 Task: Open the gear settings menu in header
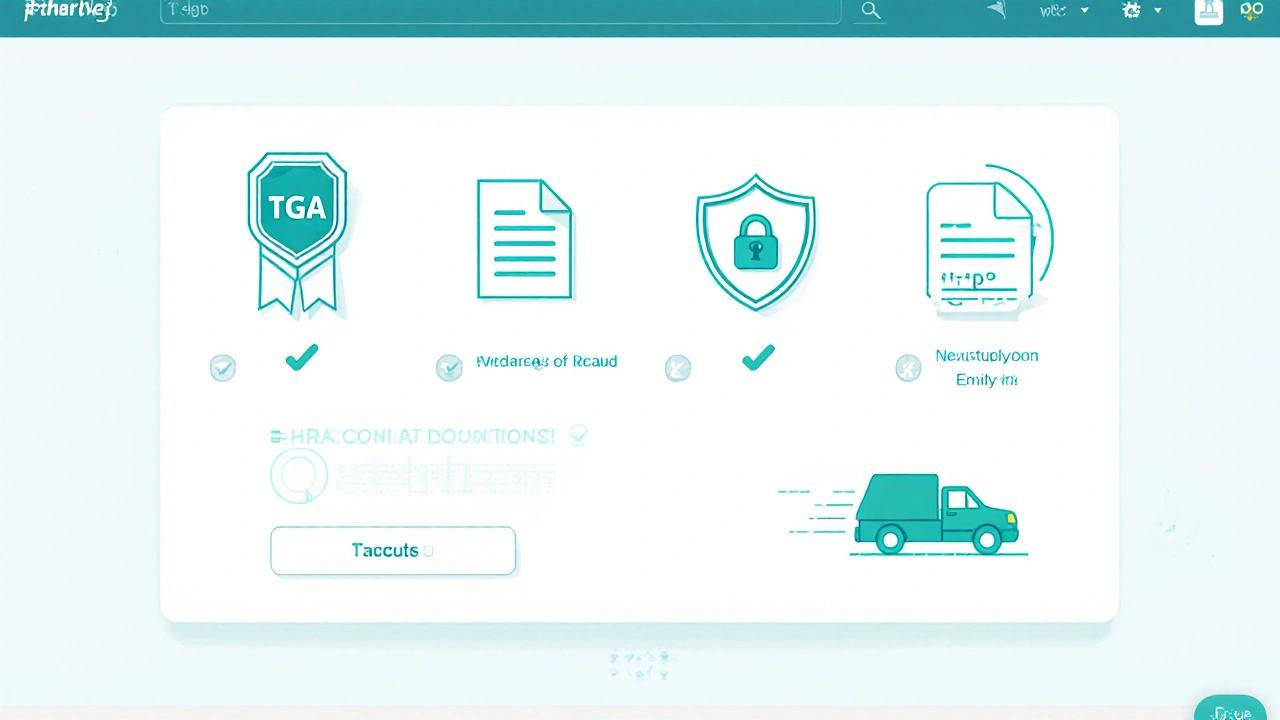(x=1132, y=10)
